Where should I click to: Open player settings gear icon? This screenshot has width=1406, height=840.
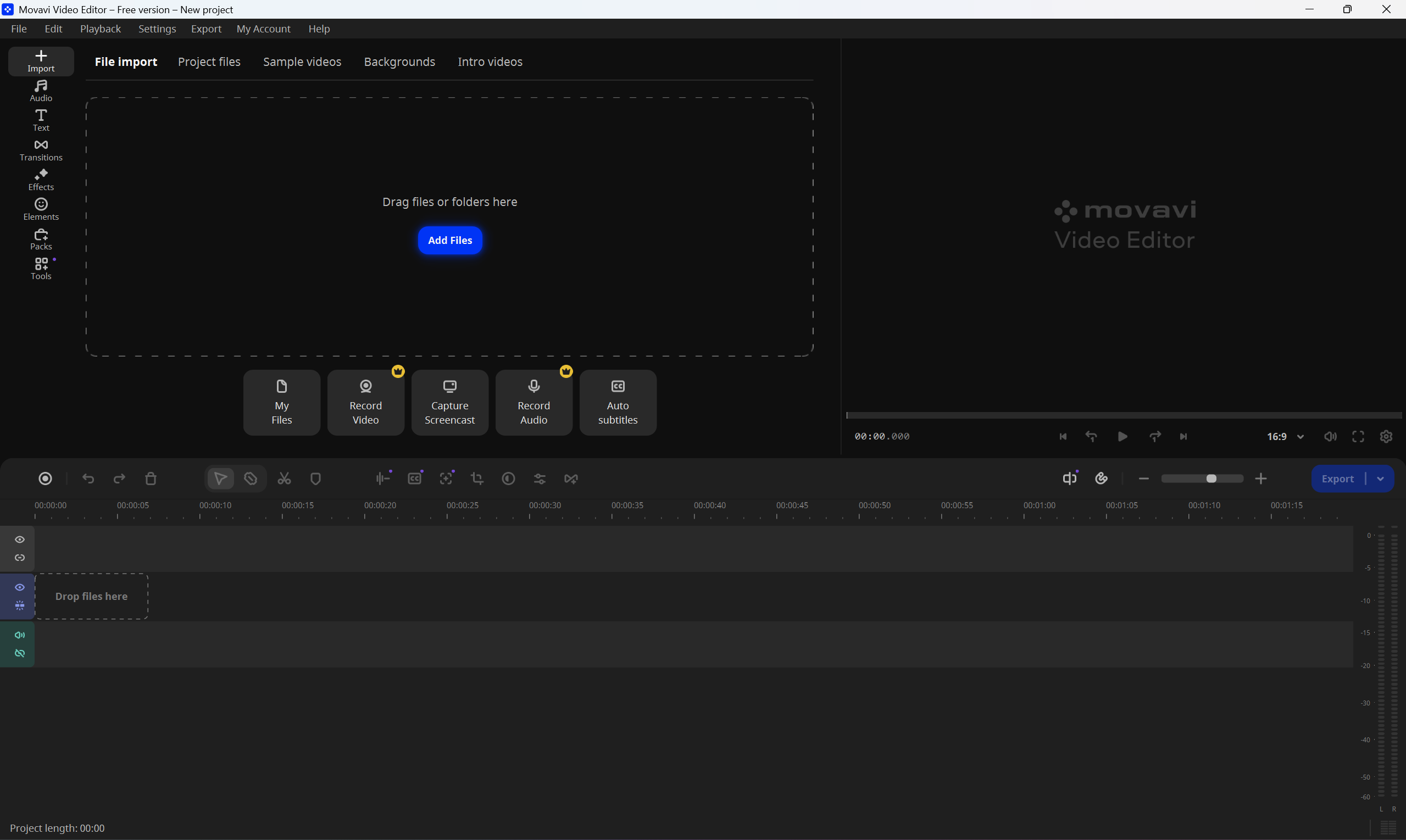pyautogui.click(x=1386, y=436)
